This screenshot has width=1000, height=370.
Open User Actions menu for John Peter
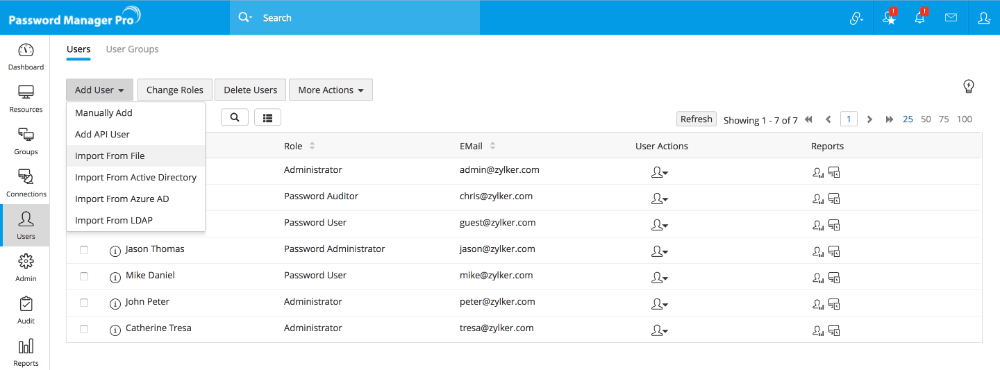point(659,304)
